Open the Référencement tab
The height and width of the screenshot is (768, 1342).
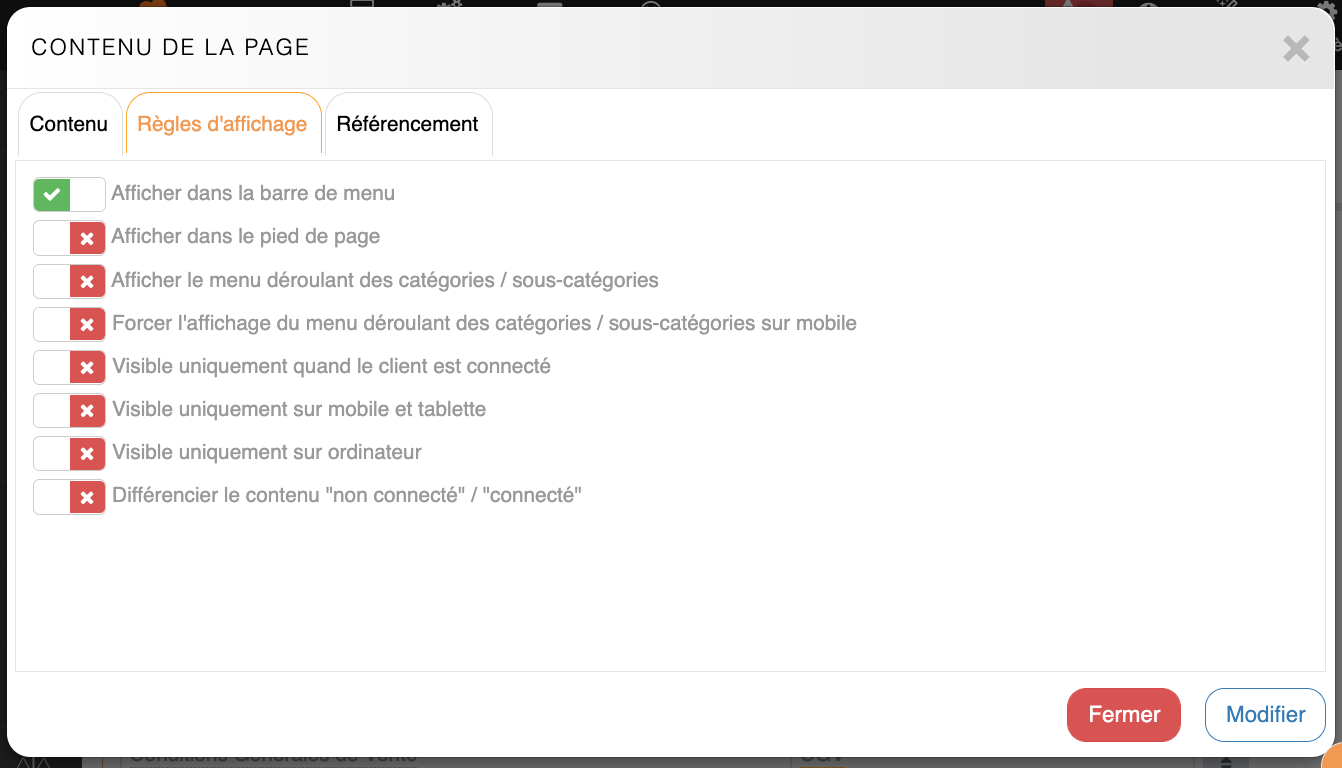coord(408,125)
